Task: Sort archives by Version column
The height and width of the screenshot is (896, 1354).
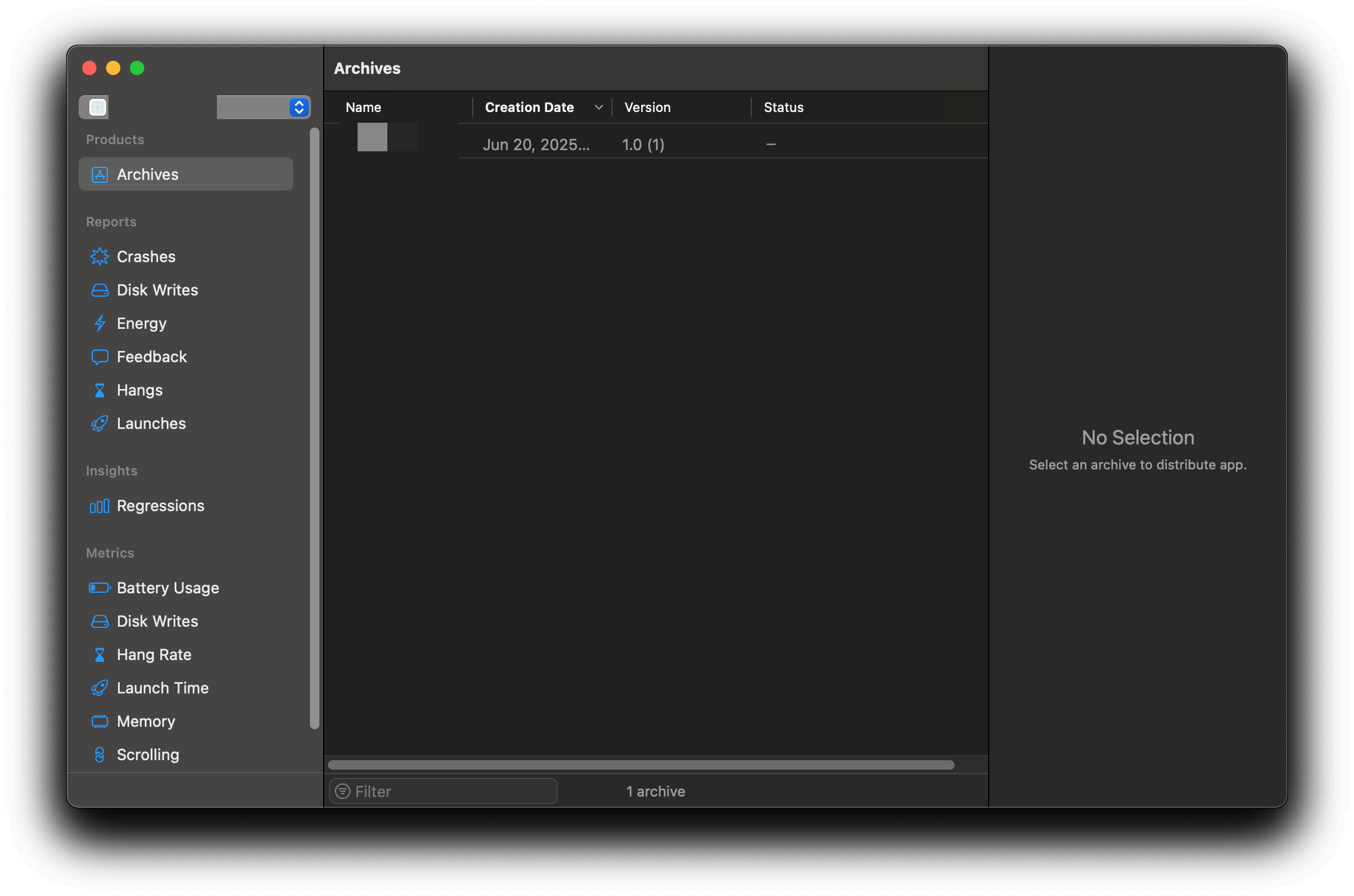Action: pyautogui.click(x=647, y=107)
